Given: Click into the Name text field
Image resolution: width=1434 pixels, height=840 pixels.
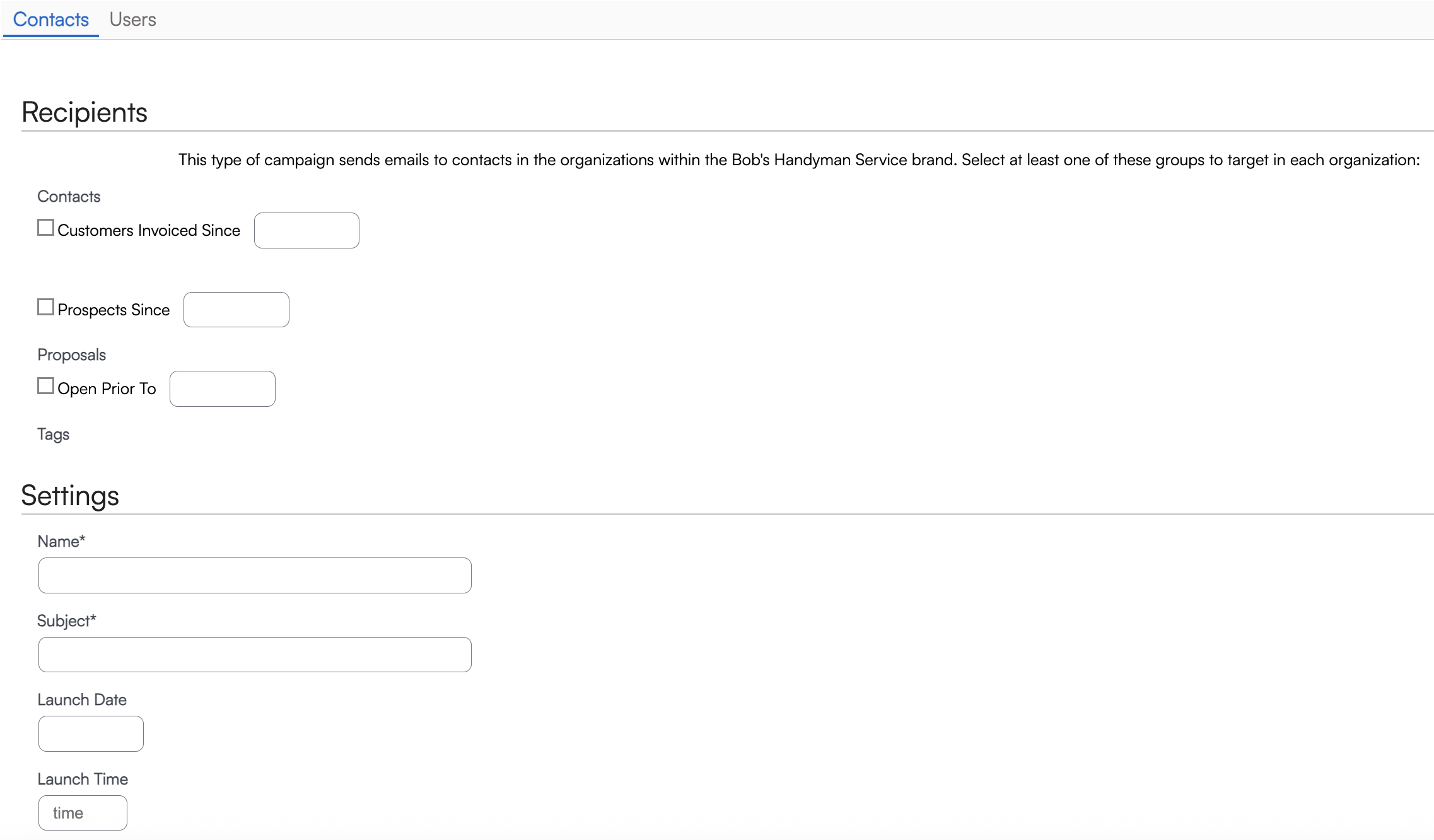Looking at the screenshot, I should point(255,575).
